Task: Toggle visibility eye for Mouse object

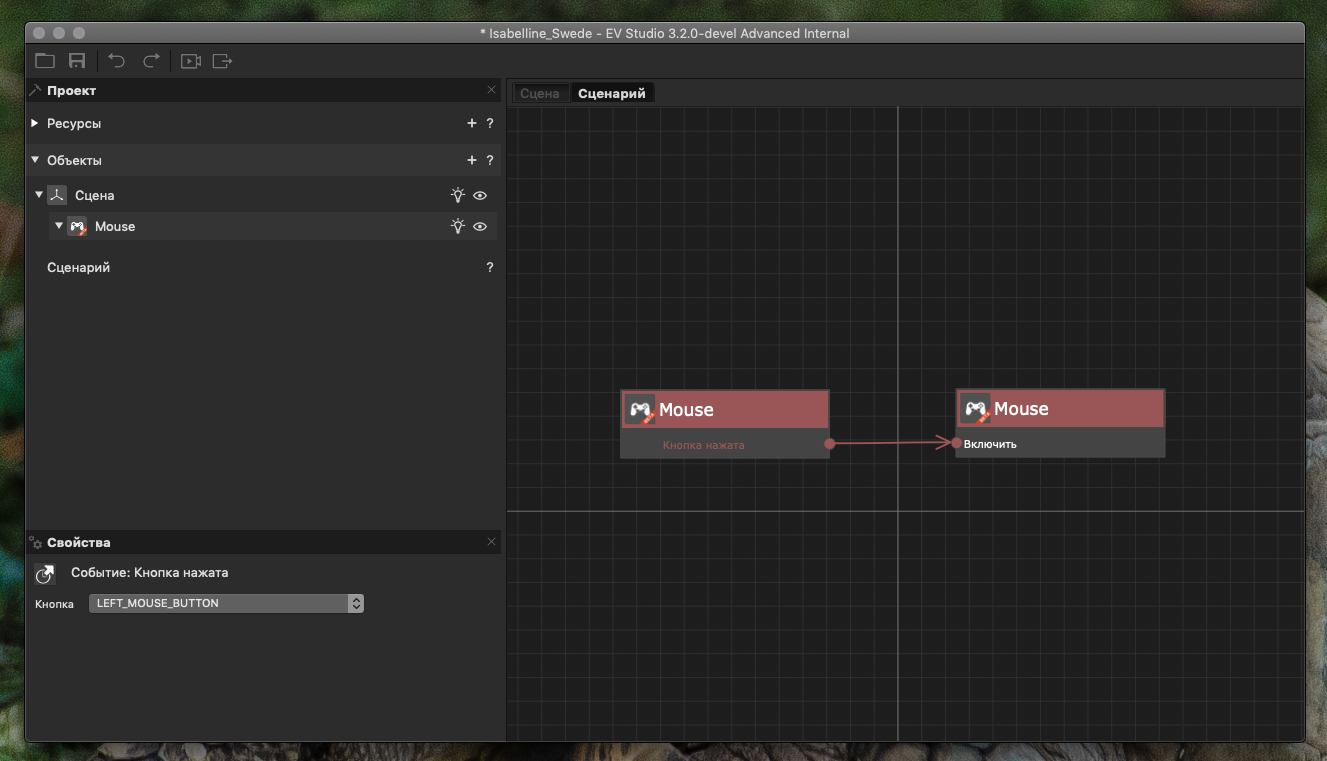Action: pos(480,227)
